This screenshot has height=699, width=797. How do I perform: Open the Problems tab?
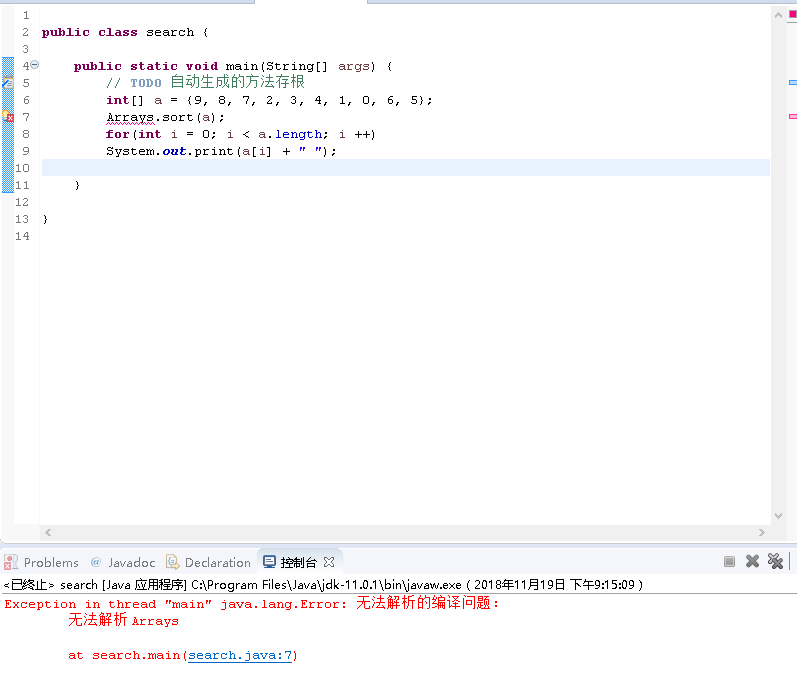click(x=42, y=562)
